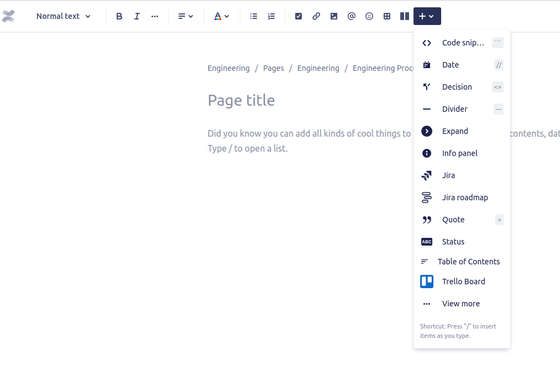
Task: Open the emoji picker
Action: point(369,16)
